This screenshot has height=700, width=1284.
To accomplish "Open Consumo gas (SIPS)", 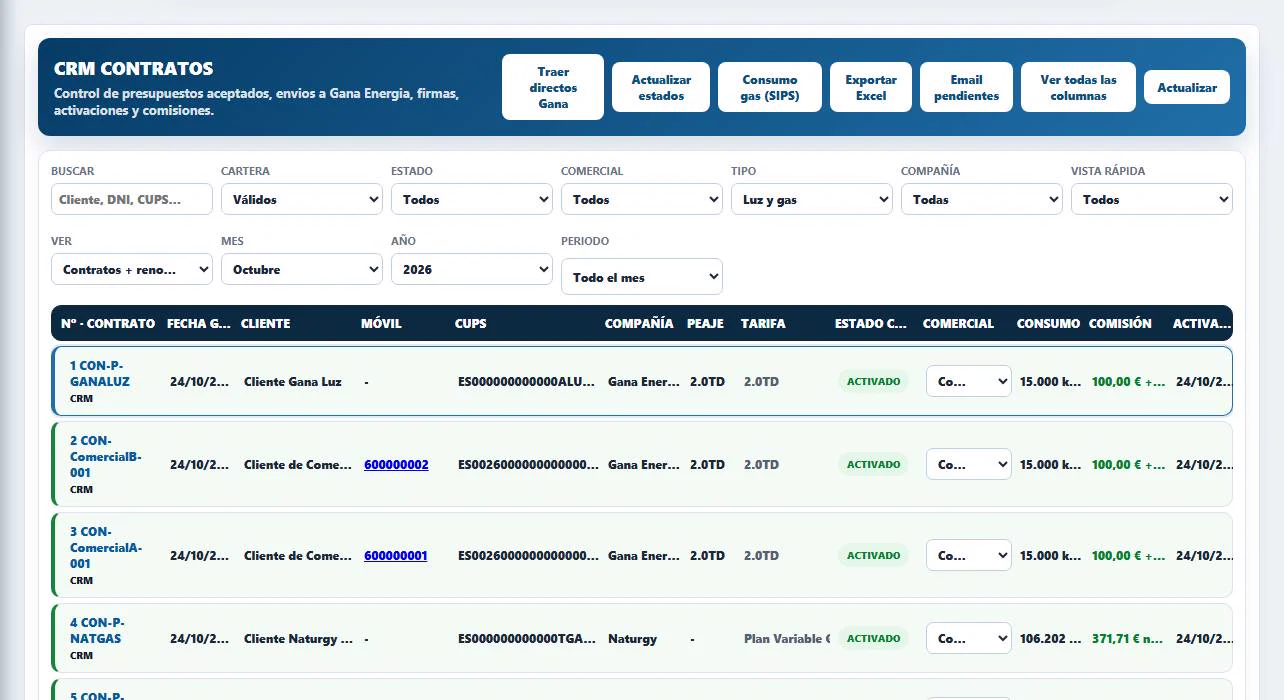I will click(770, 87).
